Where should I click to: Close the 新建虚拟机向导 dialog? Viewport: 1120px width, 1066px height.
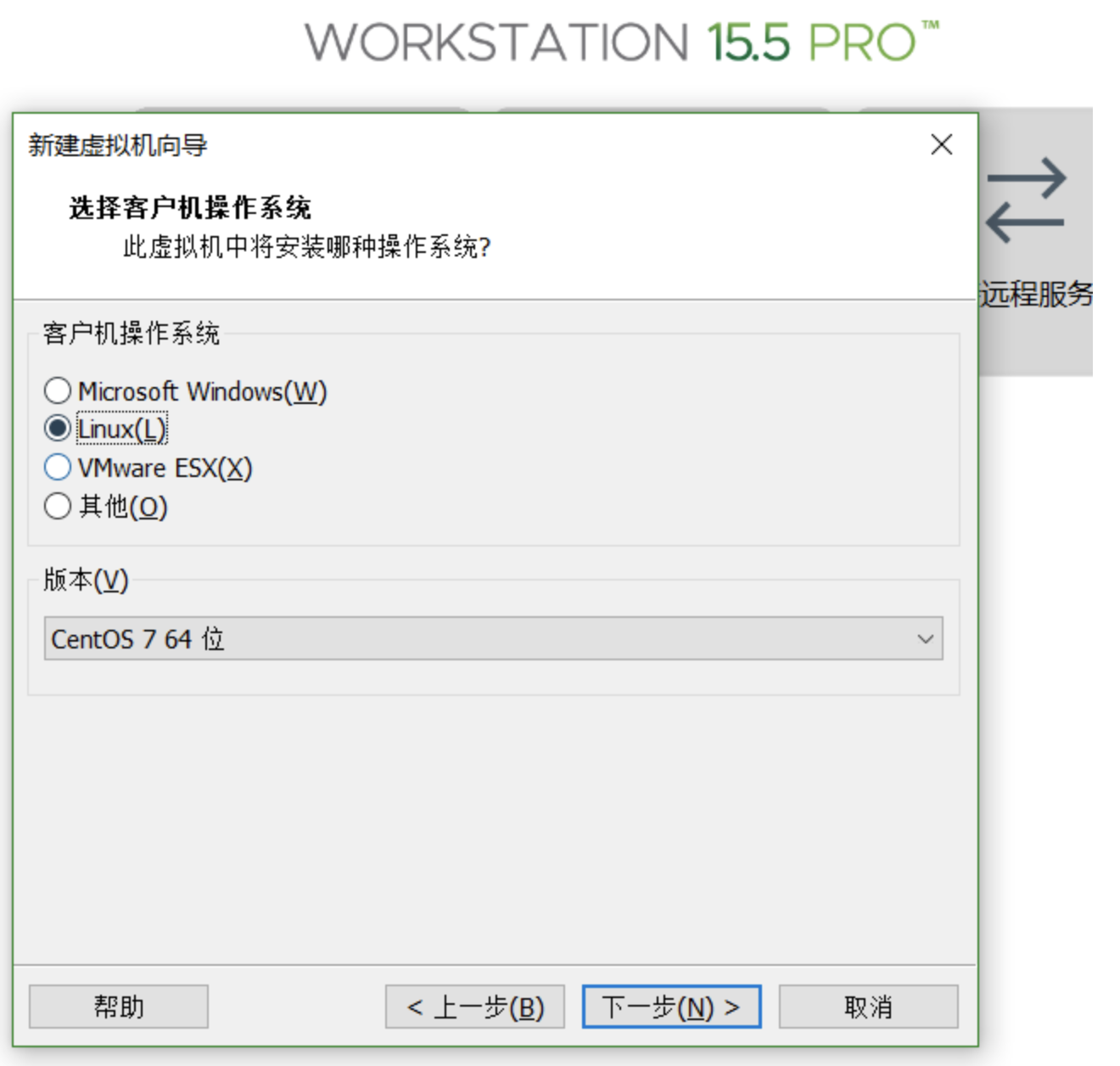(942, 144)
